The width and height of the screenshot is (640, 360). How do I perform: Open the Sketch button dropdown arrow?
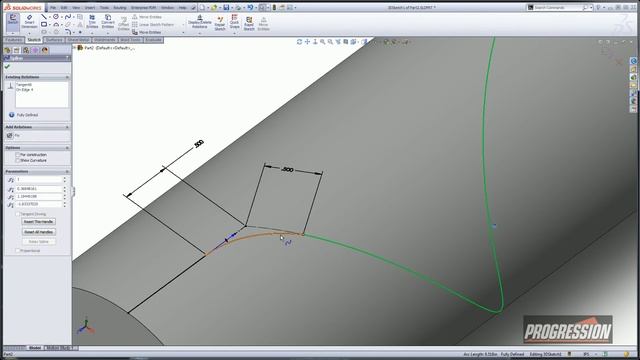click(x=13, y=33)
